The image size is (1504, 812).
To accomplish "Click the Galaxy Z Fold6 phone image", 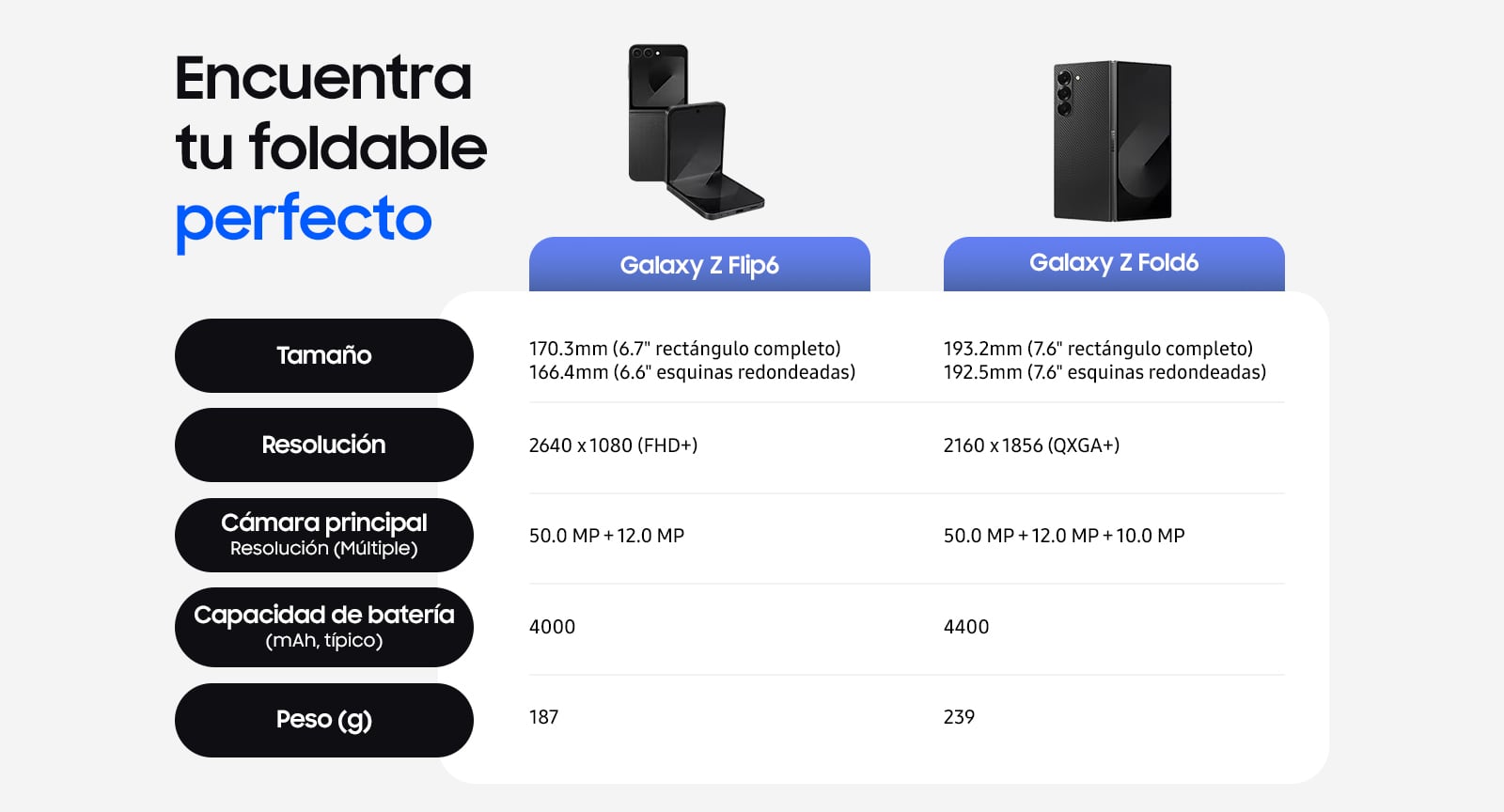I will (1113, 141).
